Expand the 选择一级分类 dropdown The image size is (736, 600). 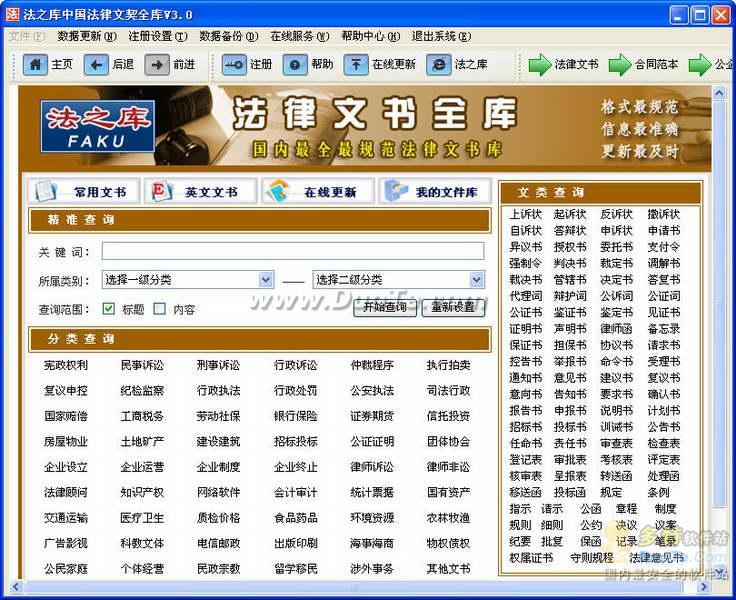pos(266,280)
